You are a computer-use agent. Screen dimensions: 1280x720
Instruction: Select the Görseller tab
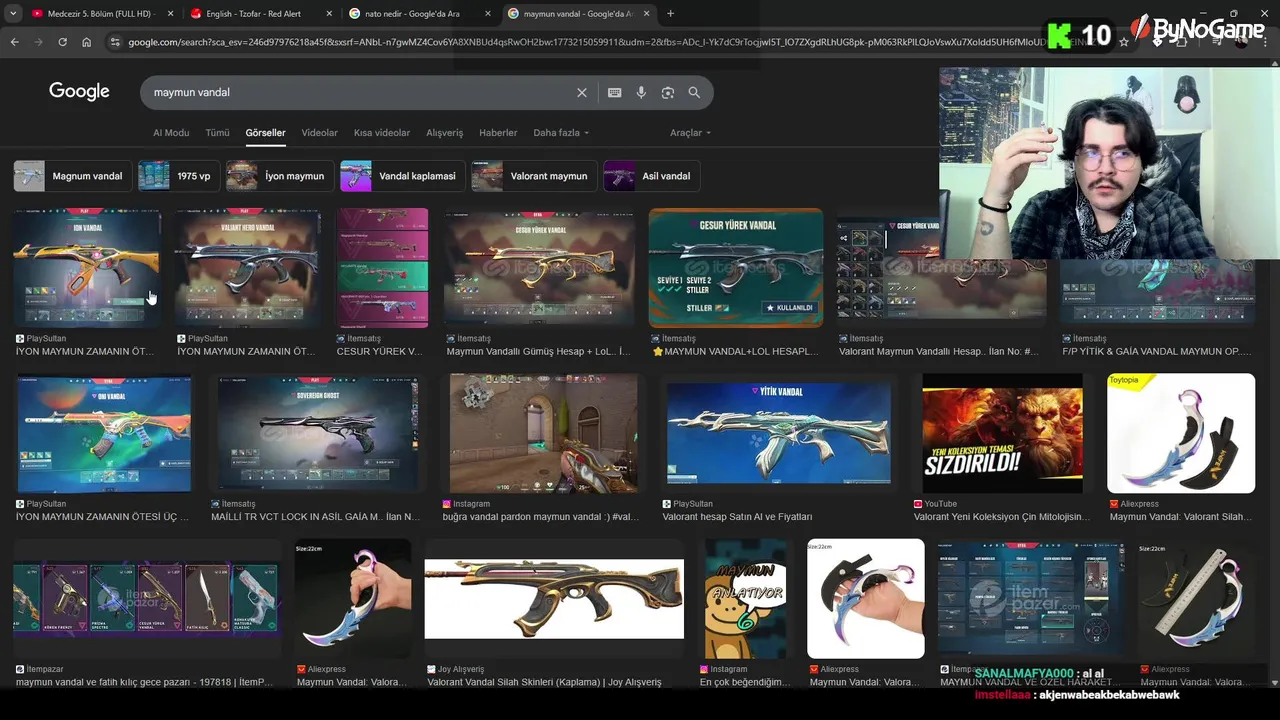pos(265,133)
